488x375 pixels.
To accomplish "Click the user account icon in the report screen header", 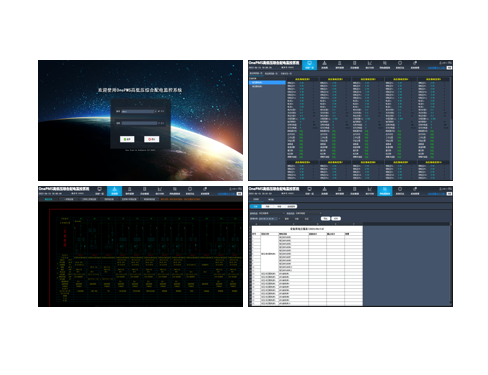I will (x=440, y=189).
